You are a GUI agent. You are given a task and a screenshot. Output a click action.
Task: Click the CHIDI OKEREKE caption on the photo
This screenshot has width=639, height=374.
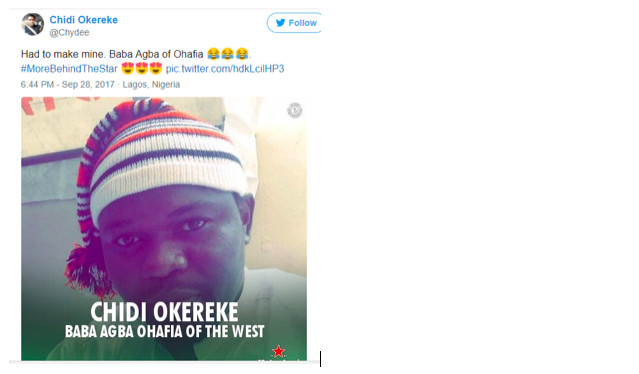coord(164,312)
